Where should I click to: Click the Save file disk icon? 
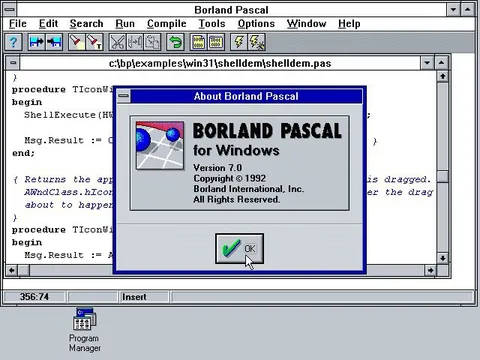pyautogui.click(x=54, y=42)
